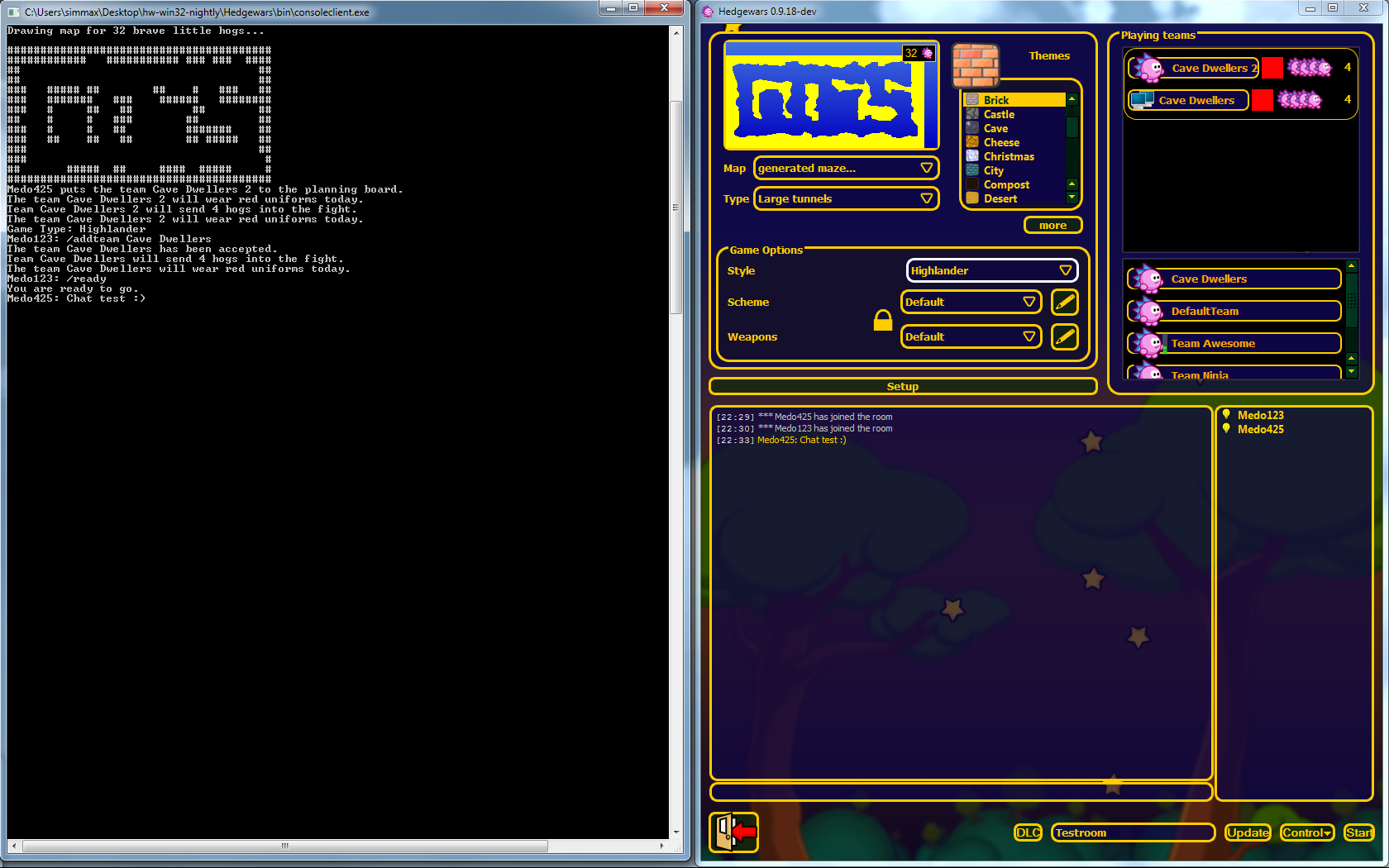Image resolution: width=1389 pixels, height=868 pixels.
Task: Click the computer icon of playing Cave Dwellers
Action: [1143, 100]
